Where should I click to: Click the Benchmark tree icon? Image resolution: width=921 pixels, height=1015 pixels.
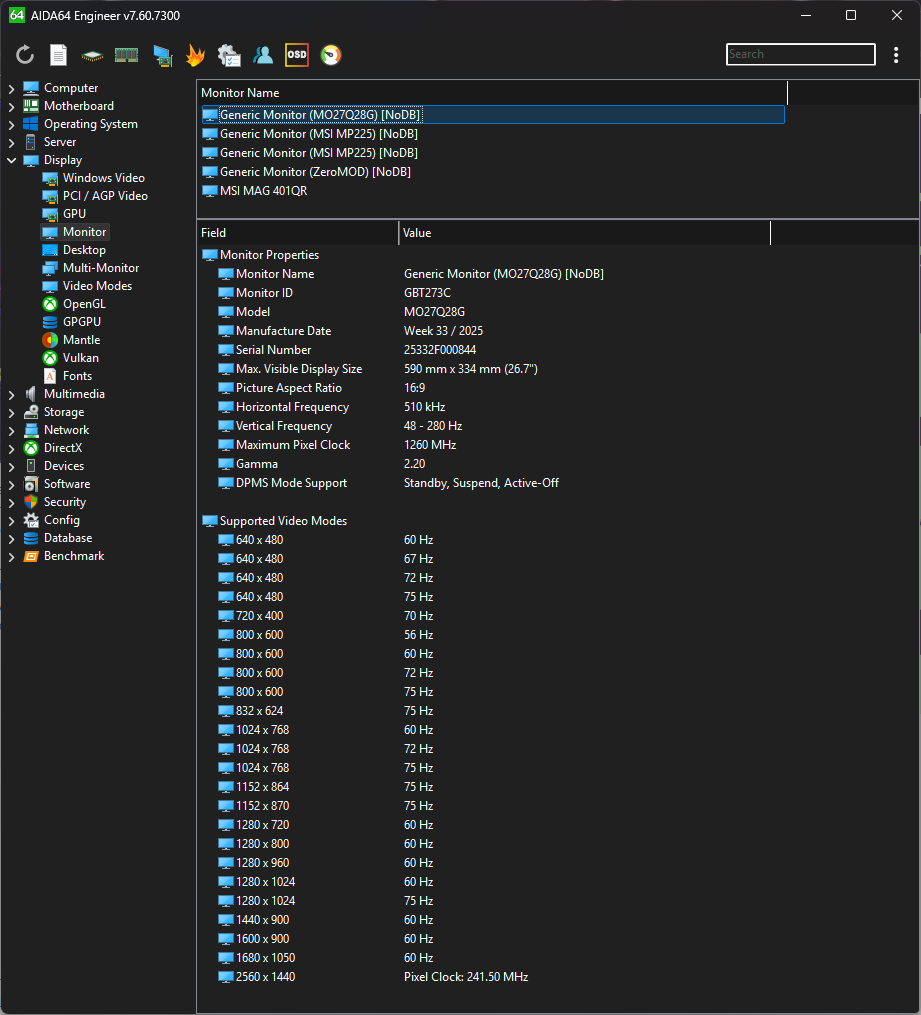coord(31,557)
